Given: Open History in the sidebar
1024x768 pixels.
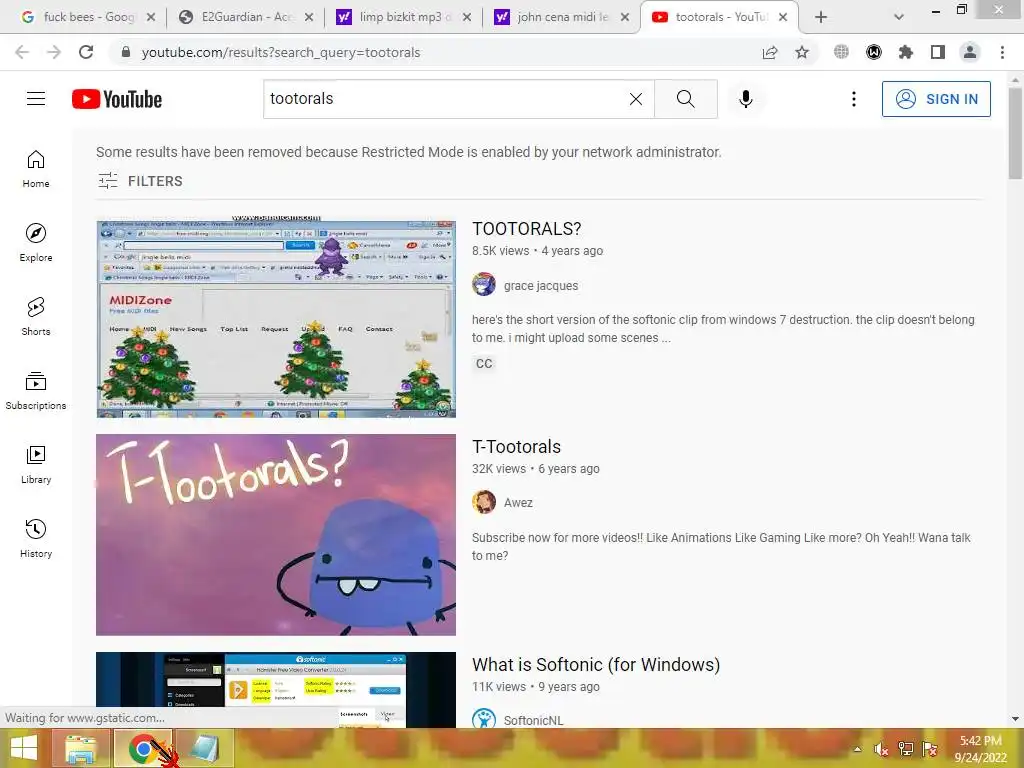Looking at the screenshot, I should pos(36,539).
